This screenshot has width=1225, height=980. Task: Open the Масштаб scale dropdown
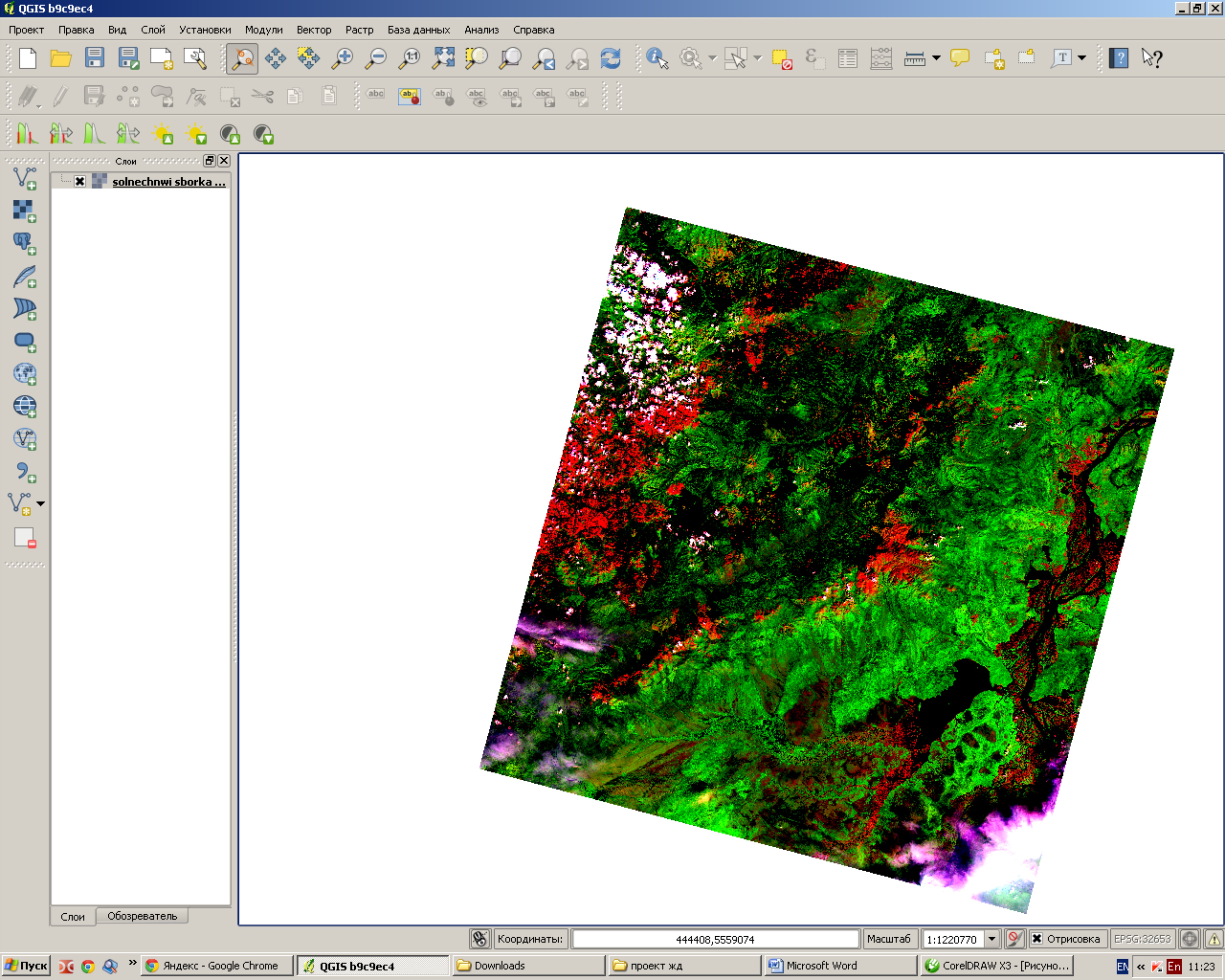[992, 938]
